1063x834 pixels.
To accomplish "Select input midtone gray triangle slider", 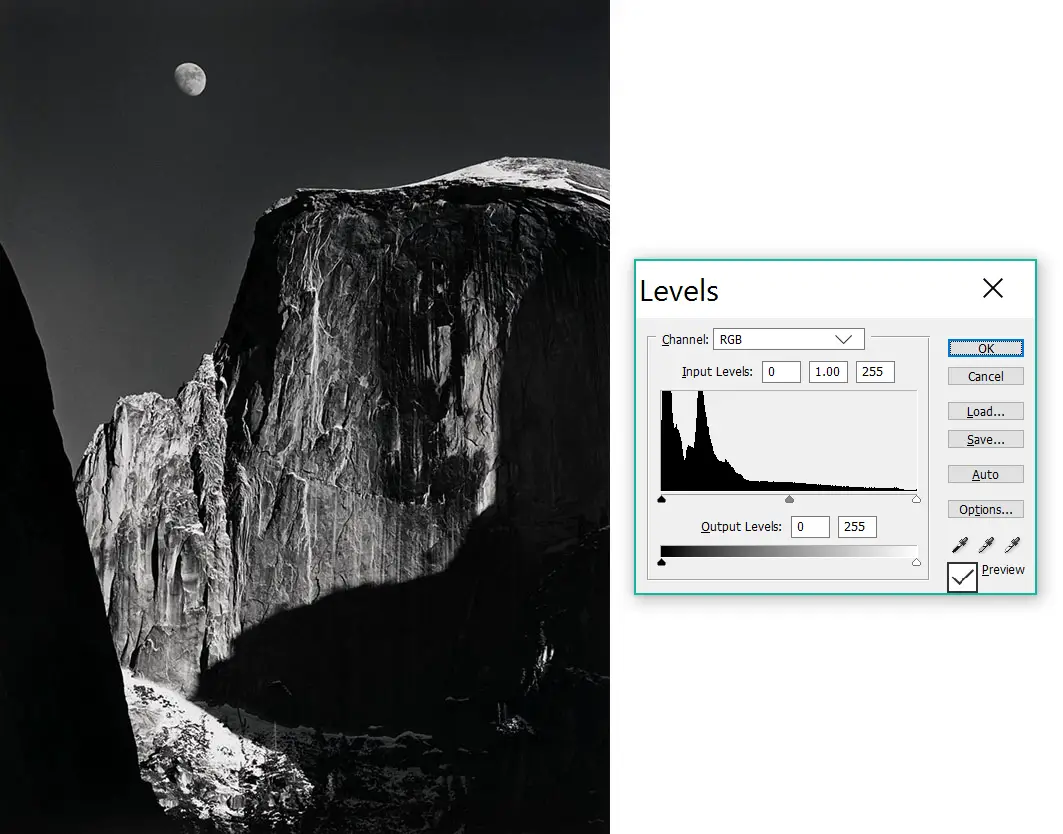I will [x=789, y=499].
